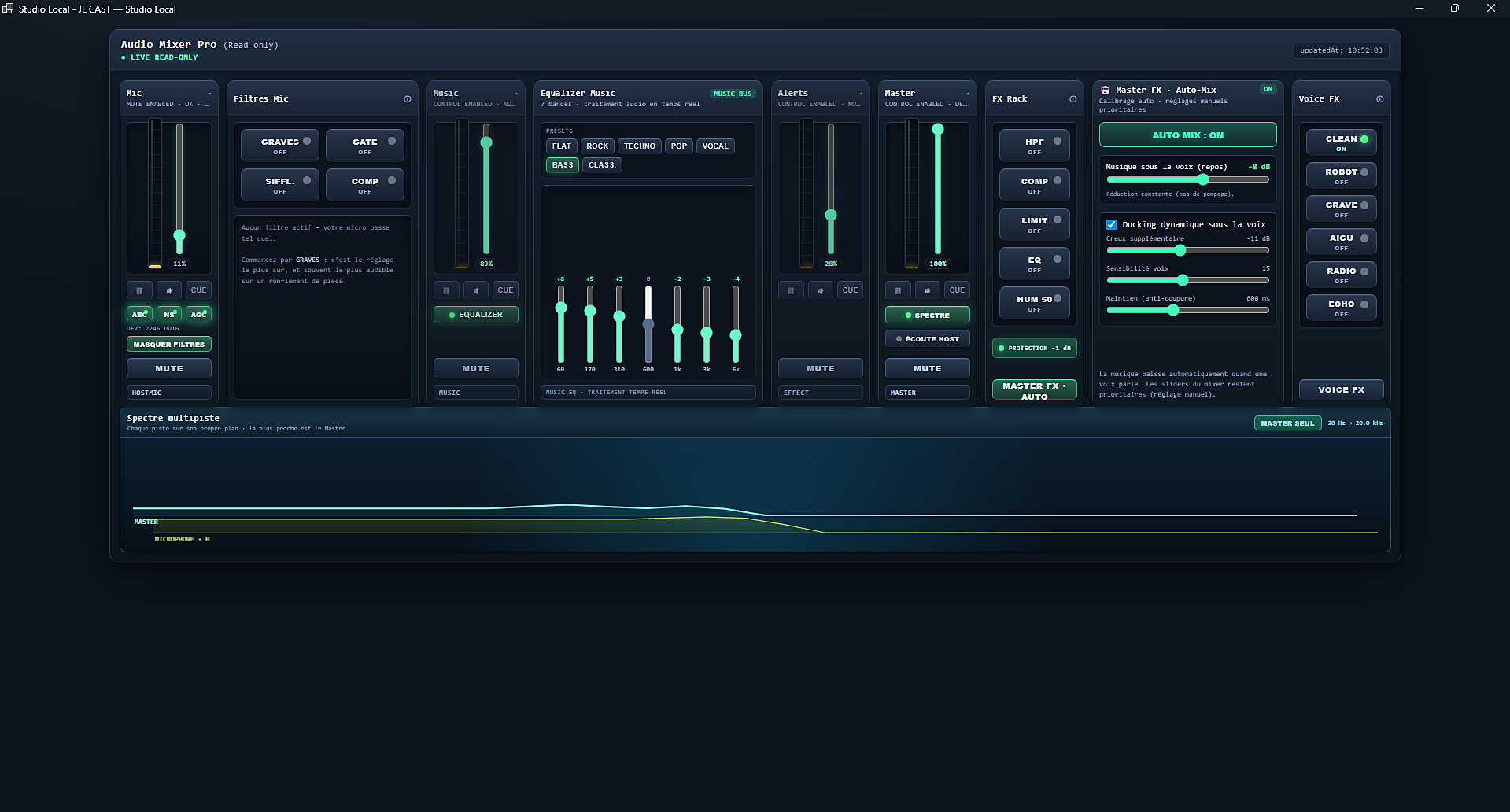1510x812 pixels.
Task: Click the speaker icon in the Mic channel
Action: 169,290
